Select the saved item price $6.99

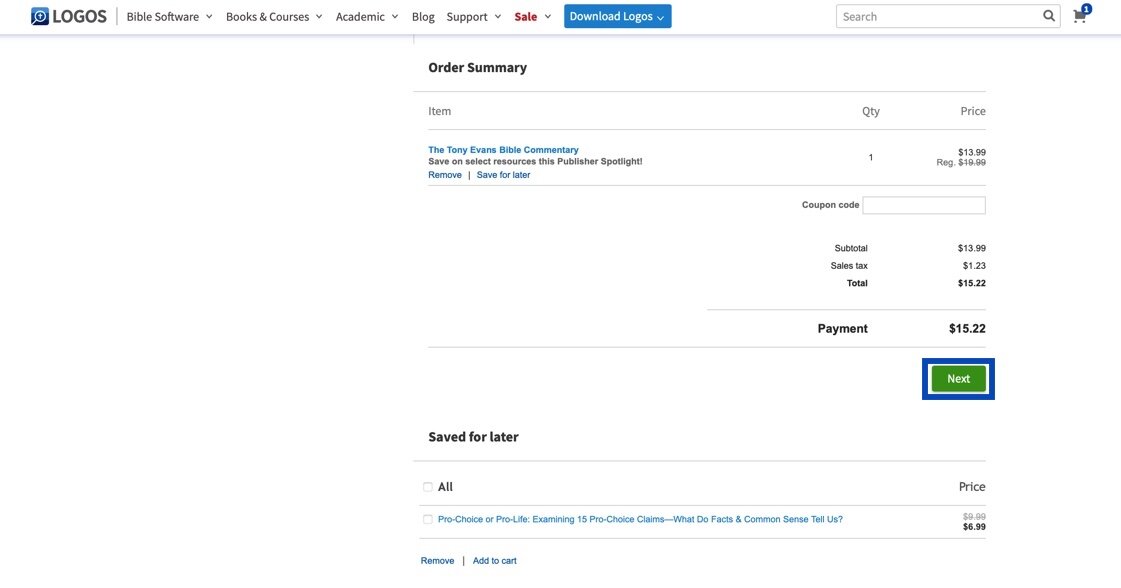(974, 527)
